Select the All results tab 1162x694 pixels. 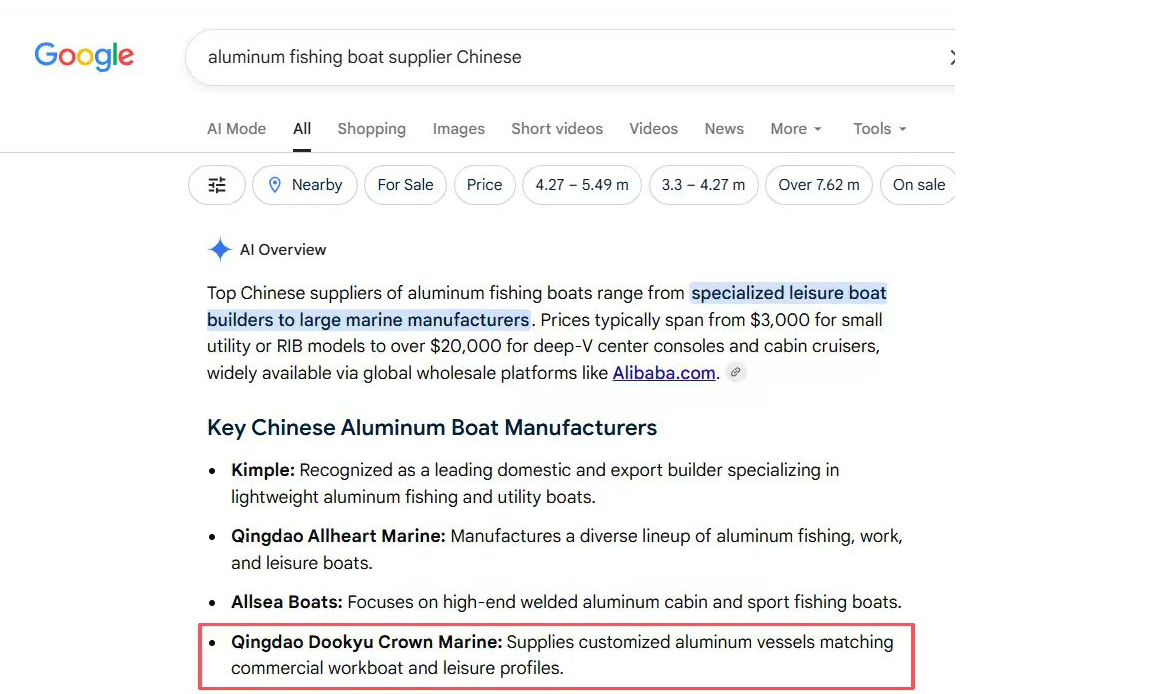coord(302,128)
